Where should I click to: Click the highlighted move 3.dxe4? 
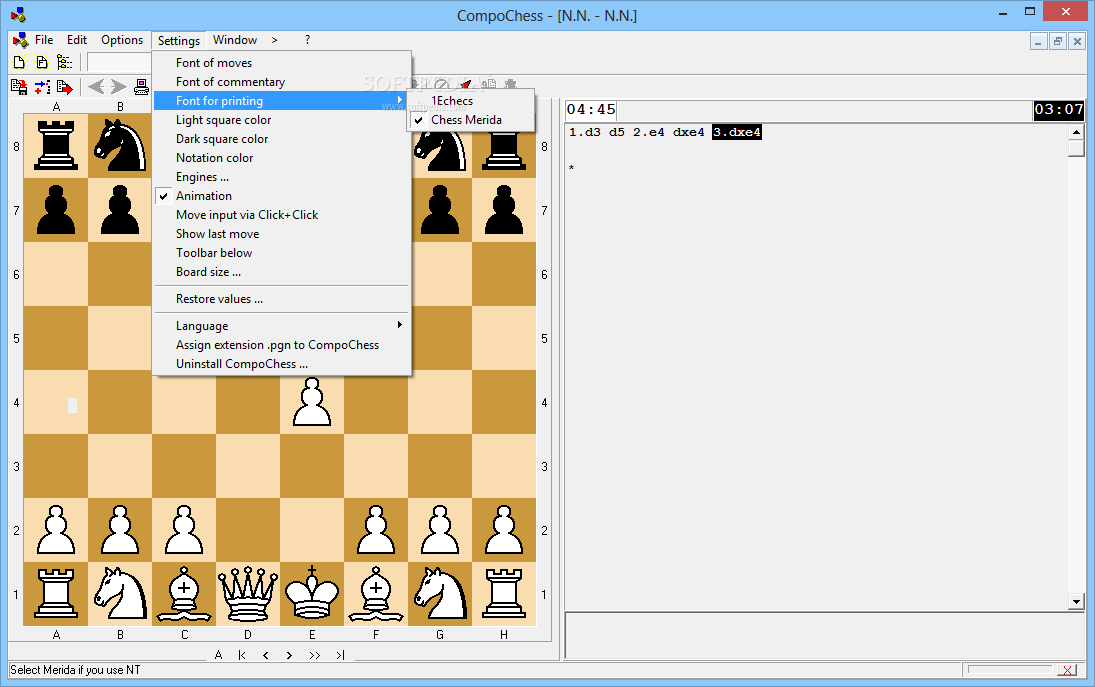(x=737, y=132)
